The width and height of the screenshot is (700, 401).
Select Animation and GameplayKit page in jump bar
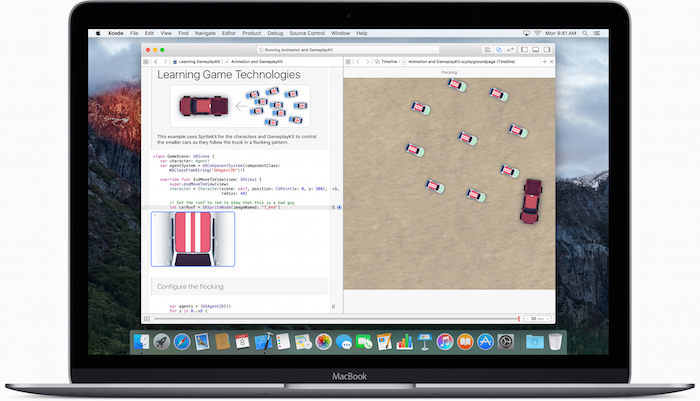(x=254, y=62)
